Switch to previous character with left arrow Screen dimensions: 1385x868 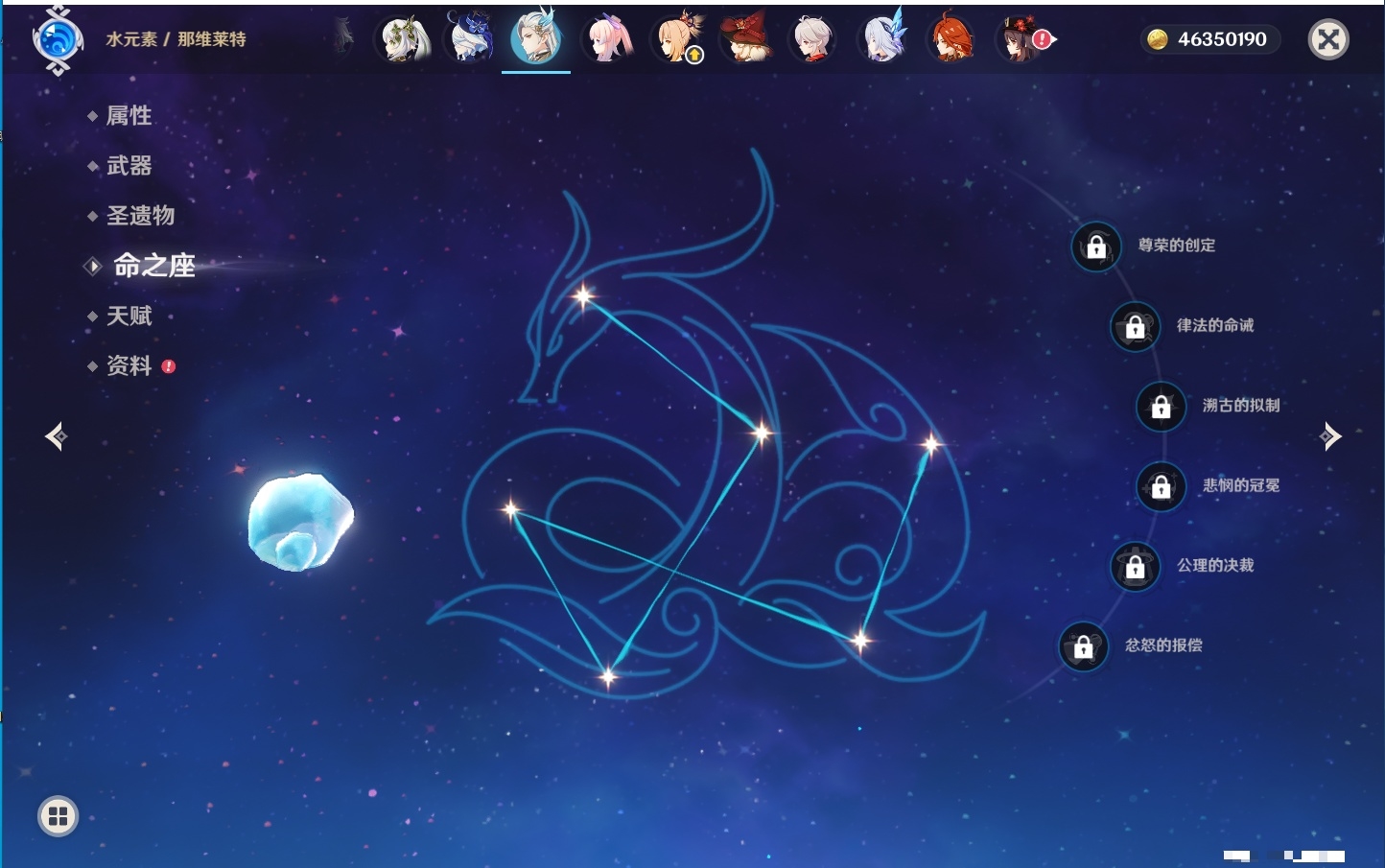click(x=56, y=436)
